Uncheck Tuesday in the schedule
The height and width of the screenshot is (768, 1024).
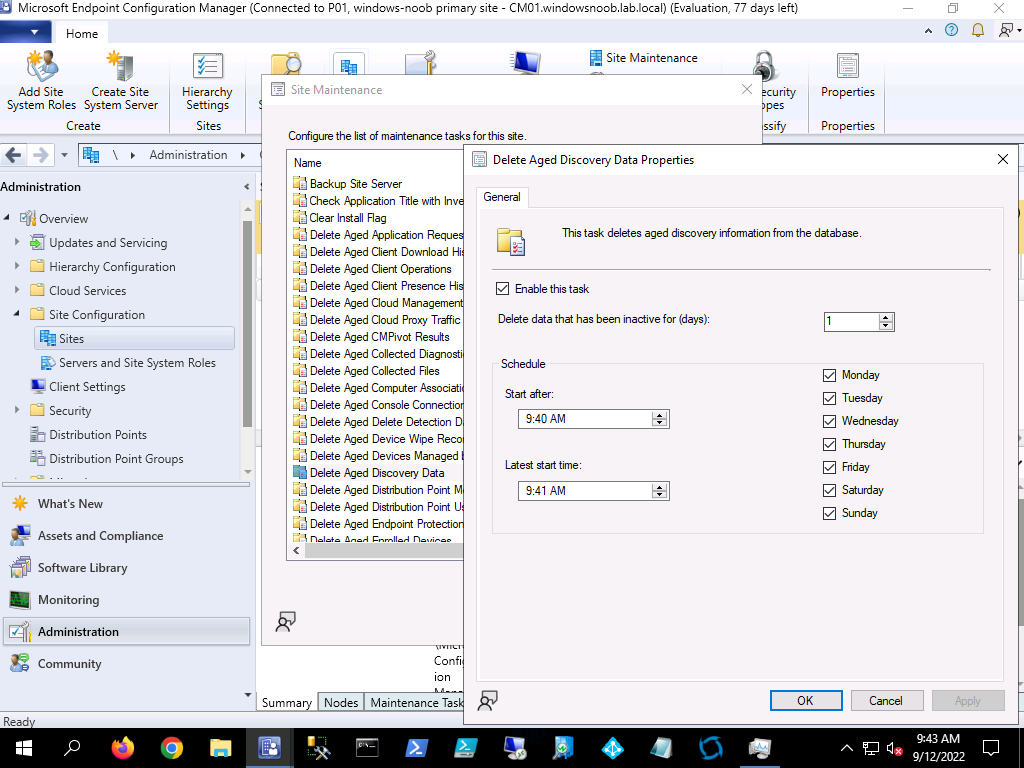[x=829, y=398]
